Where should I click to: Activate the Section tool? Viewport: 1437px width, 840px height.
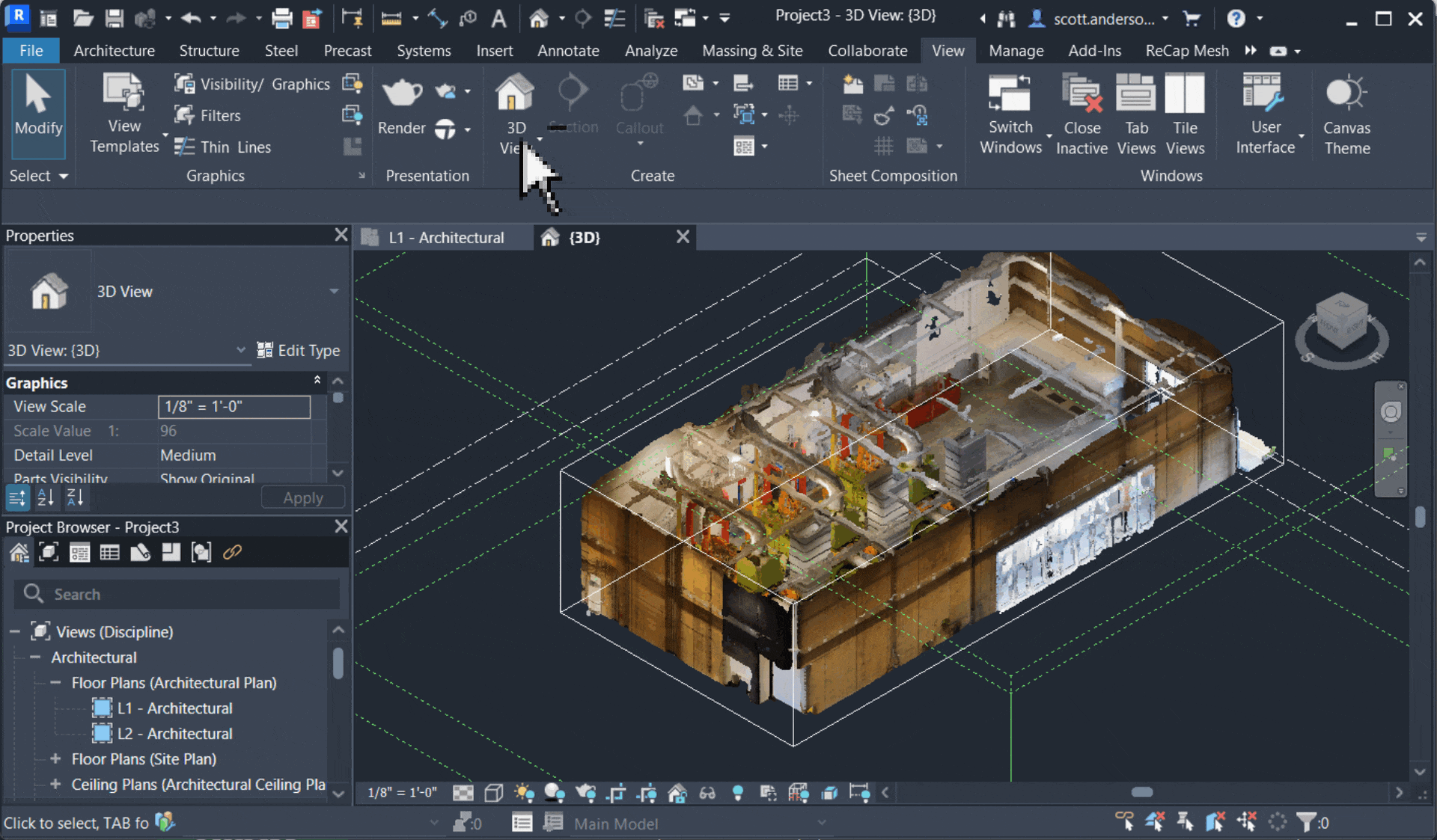573,105
